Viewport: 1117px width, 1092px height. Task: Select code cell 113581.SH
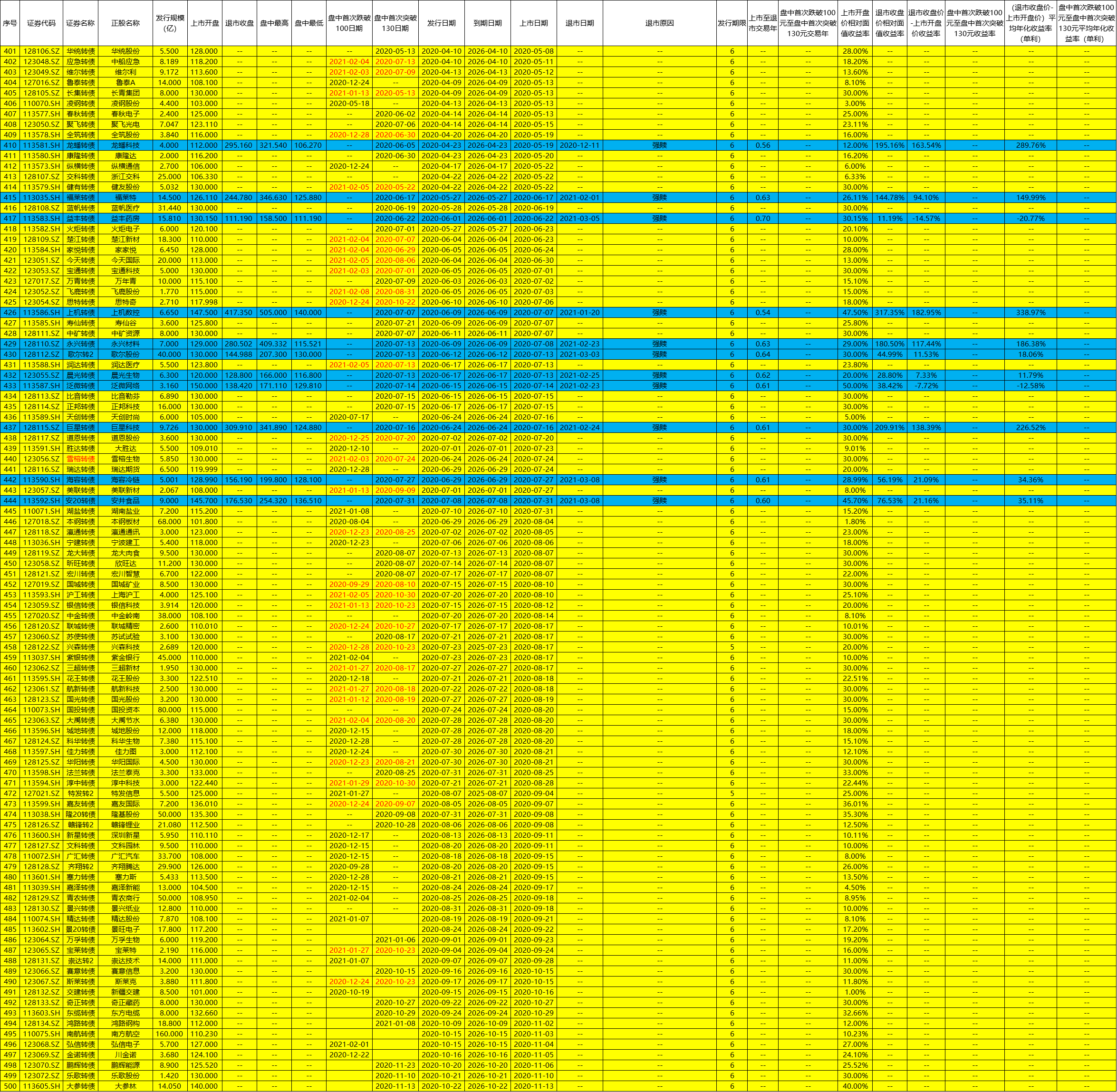click(x=41, y=145)
